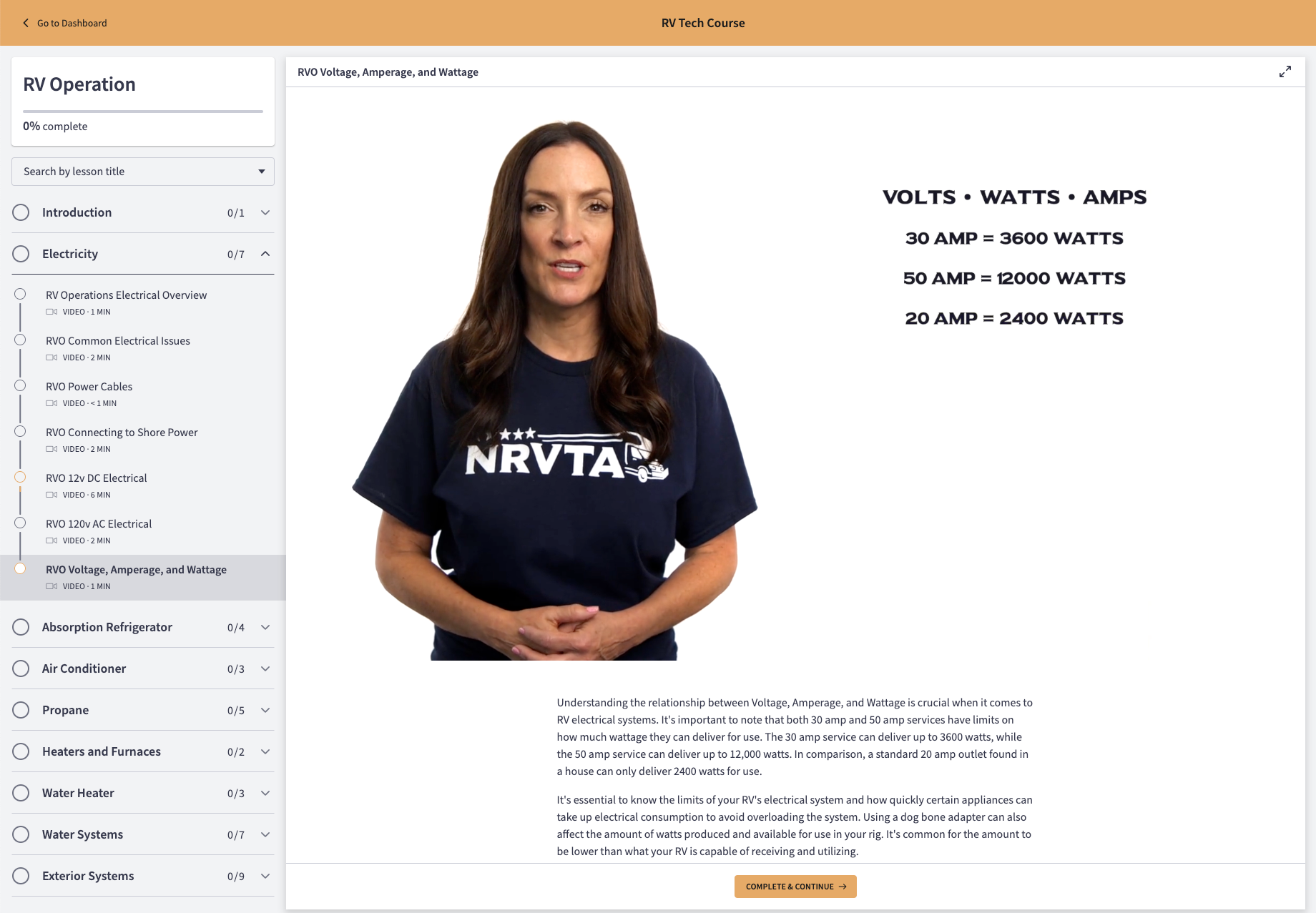
Task: Open the Search by lesson title dropdown
Action: point(143,172)
